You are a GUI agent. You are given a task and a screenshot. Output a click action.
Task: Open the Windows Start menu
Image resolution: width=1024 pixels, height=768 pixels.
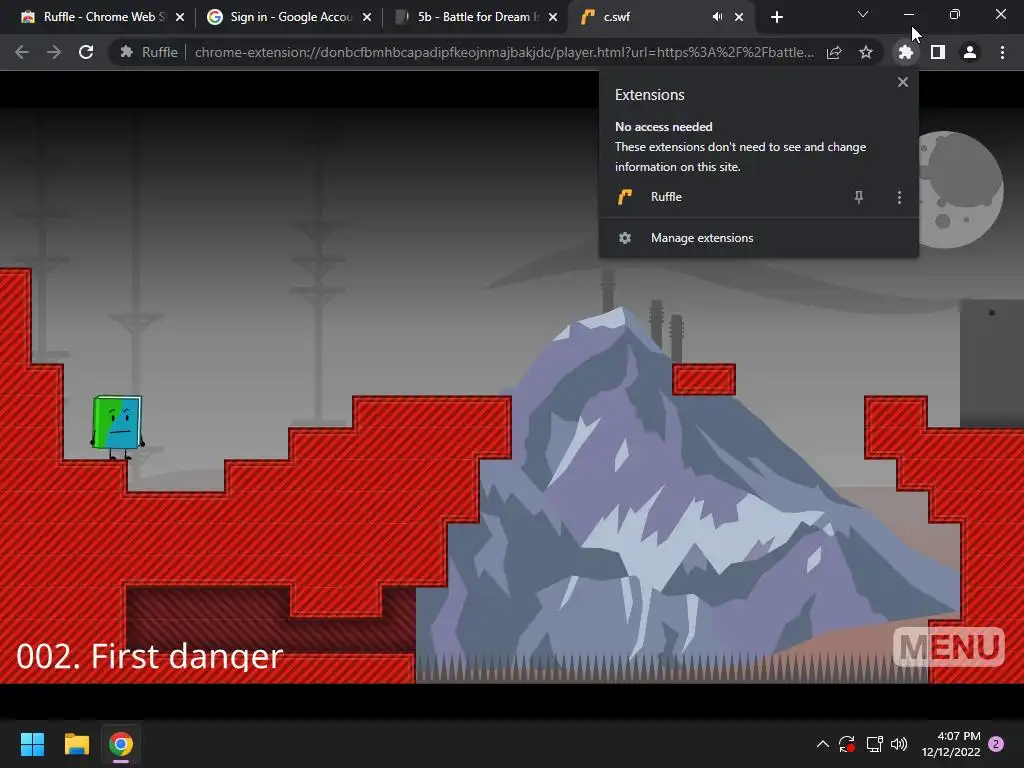(32, 744)
